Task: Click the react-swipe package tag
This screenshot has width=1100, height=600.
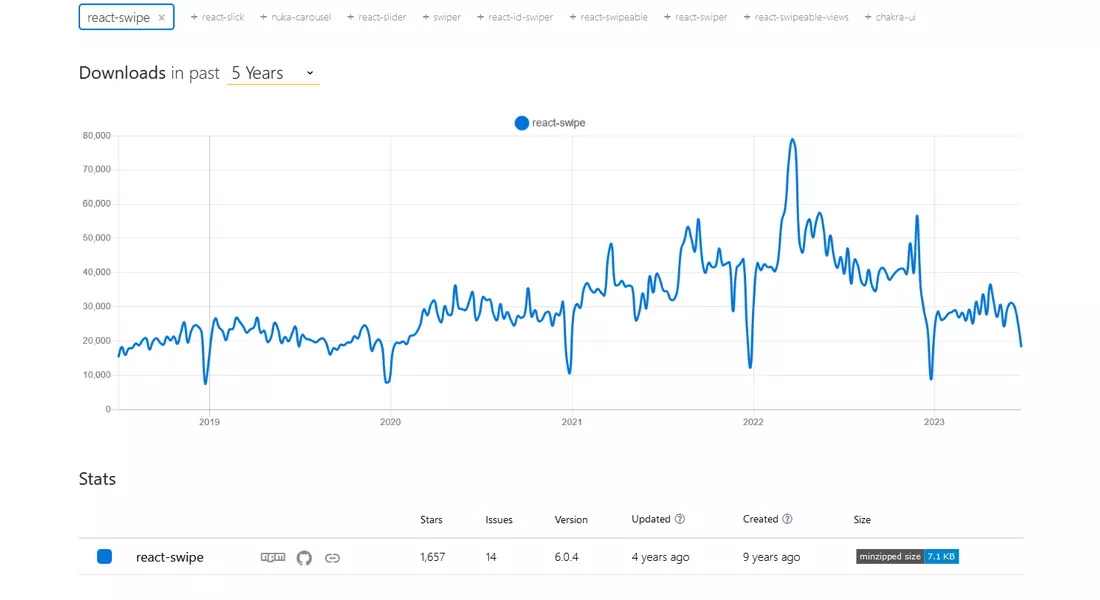Action: (x=126, y=18)
